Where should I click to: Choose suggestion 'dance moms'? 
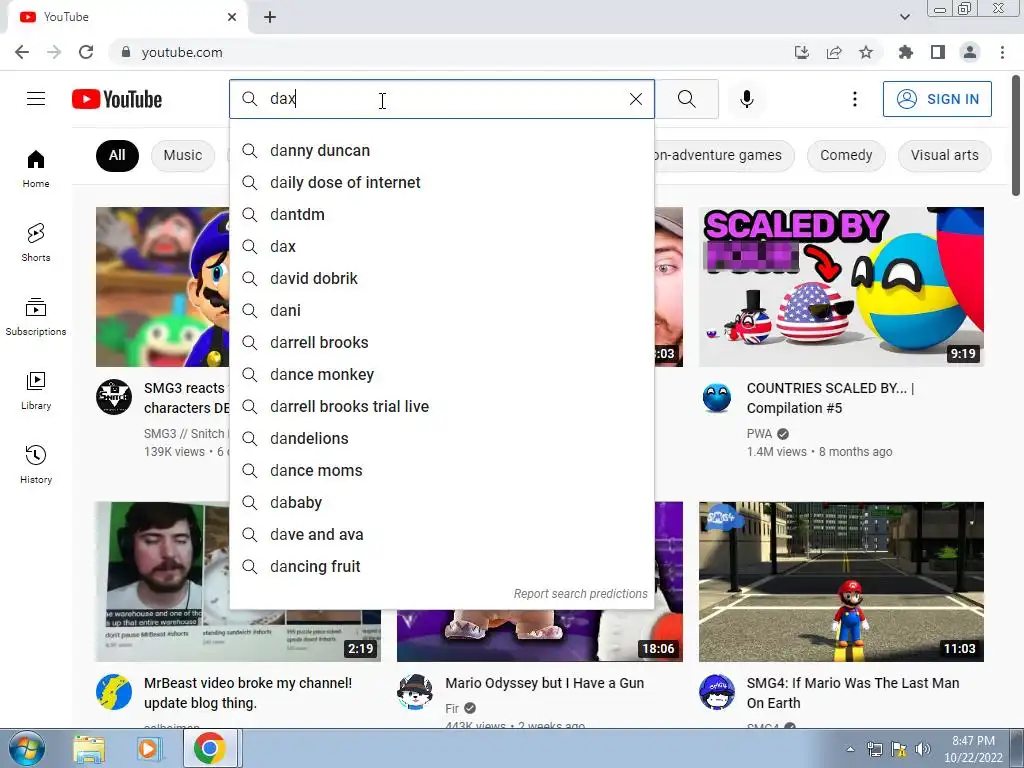pos(441,470)
